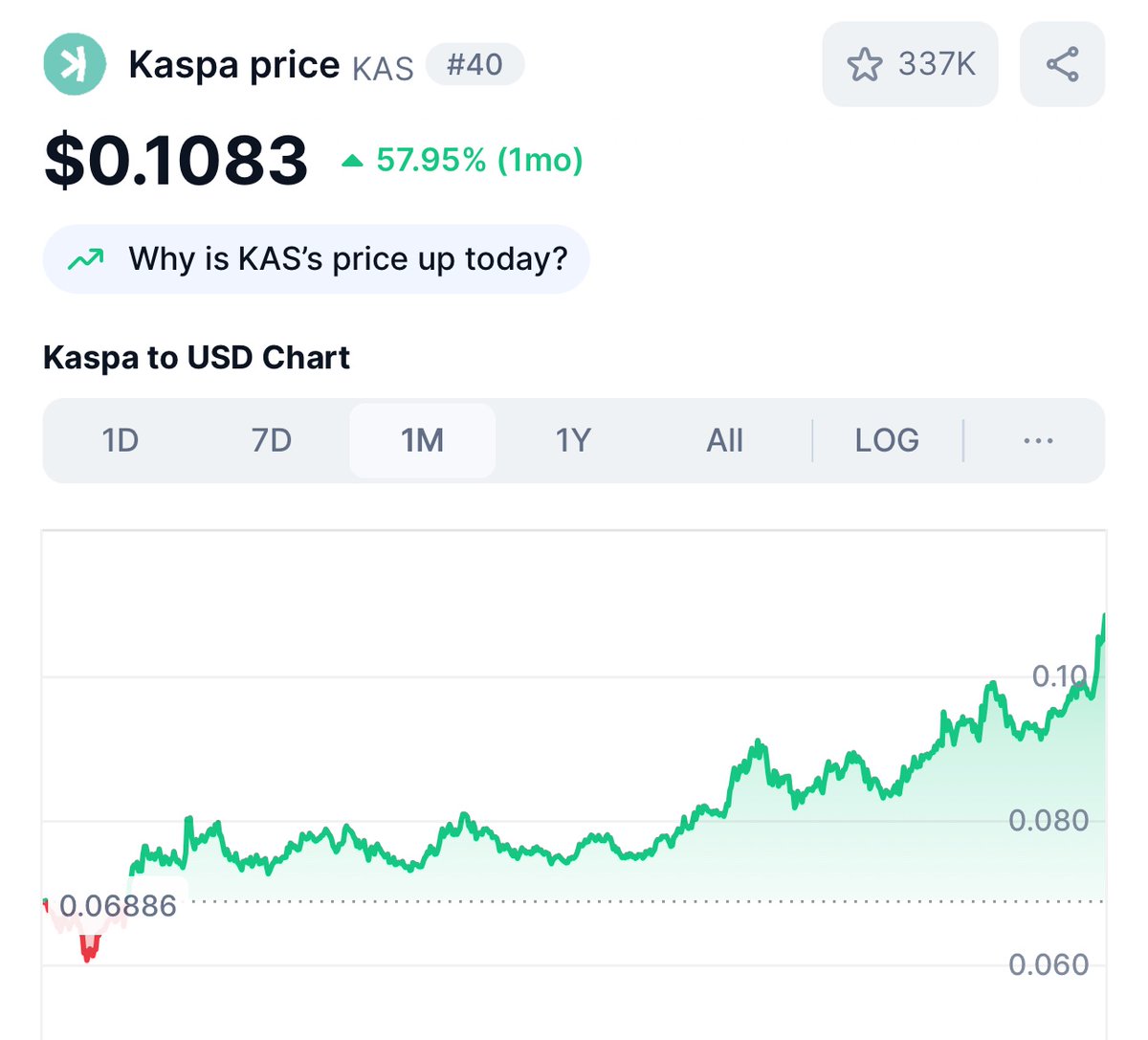1148x1040 pixels.
Task: Toggle LOG scale on the chart
Action: pyautogui.click(x=887, y=440)
